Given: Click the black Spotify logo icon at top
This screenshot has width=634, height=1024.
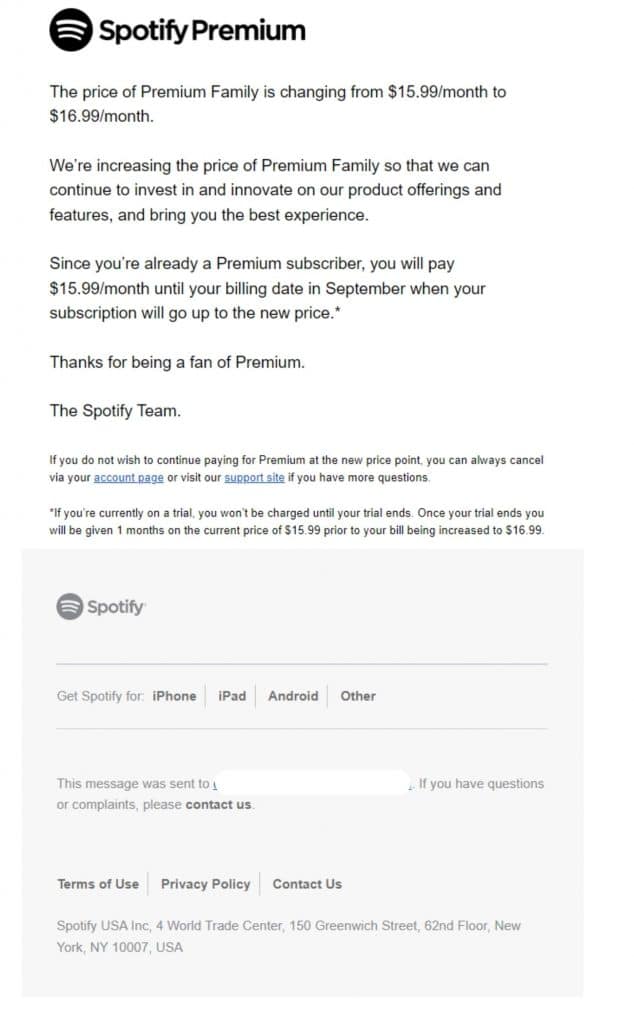Looking at the screenshot, I should (71, 30).
